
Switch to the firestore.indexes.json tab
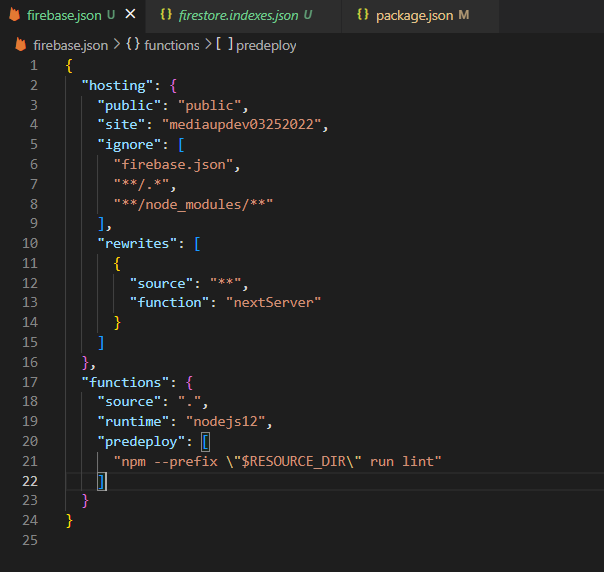[x=243, y=16]
